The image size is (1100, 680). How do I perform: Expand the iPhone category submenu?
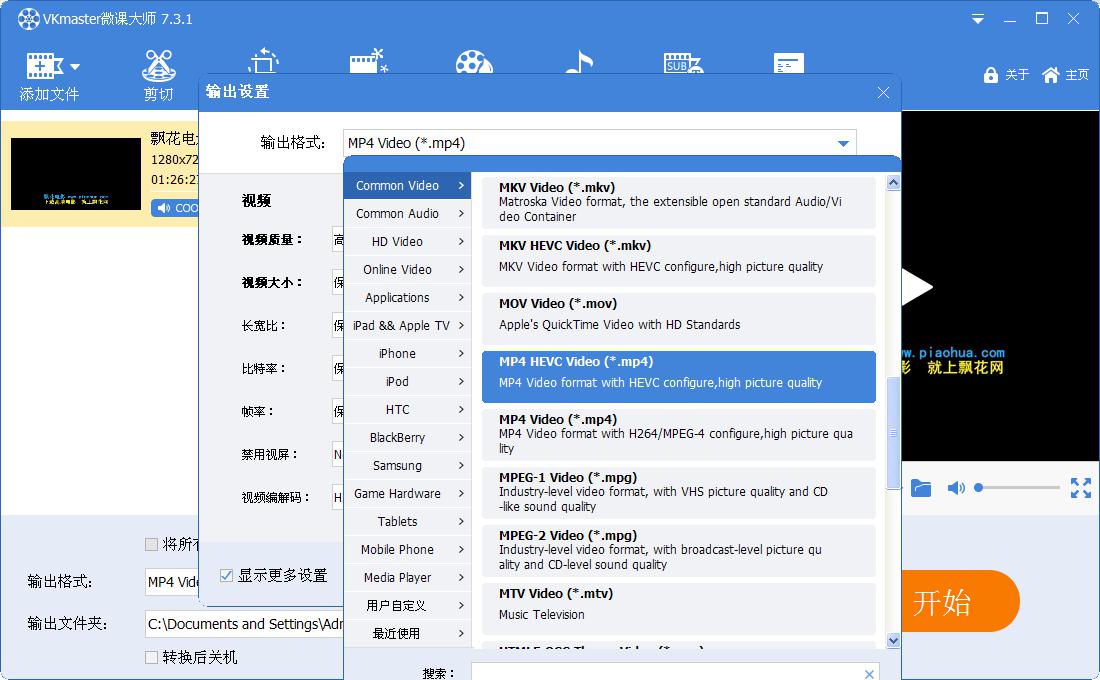click(x=407, y=353)
